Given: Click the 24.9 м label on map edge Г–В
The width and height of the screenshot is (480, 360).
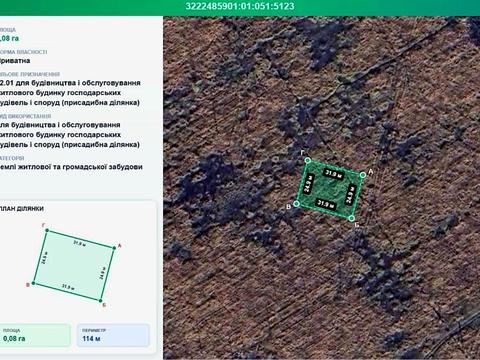Looking at the screenshot, I should 308,184.
